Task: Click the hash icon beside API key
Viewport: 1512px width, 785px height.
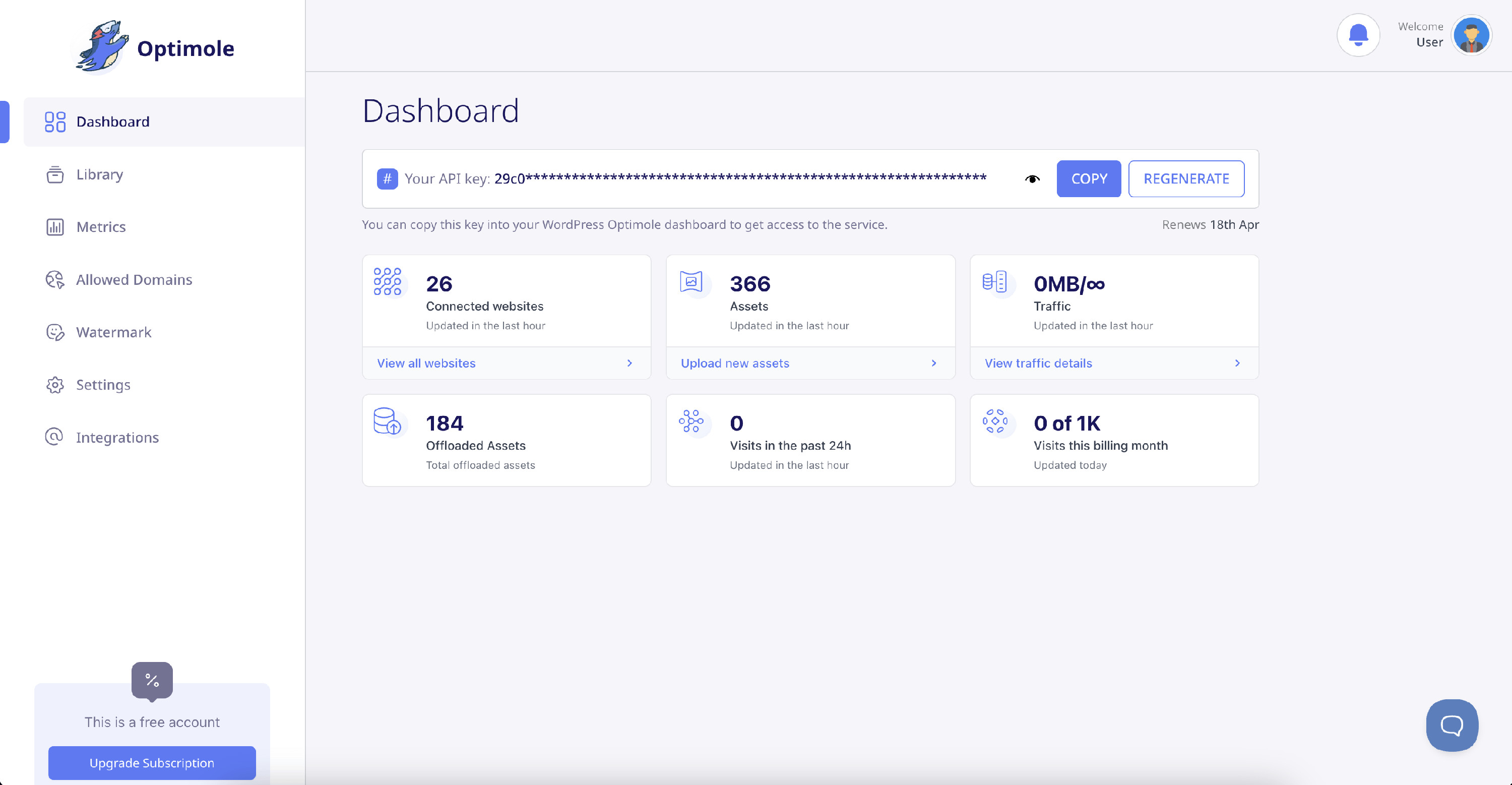Action: pyautogui.click(x=388, y=178)
